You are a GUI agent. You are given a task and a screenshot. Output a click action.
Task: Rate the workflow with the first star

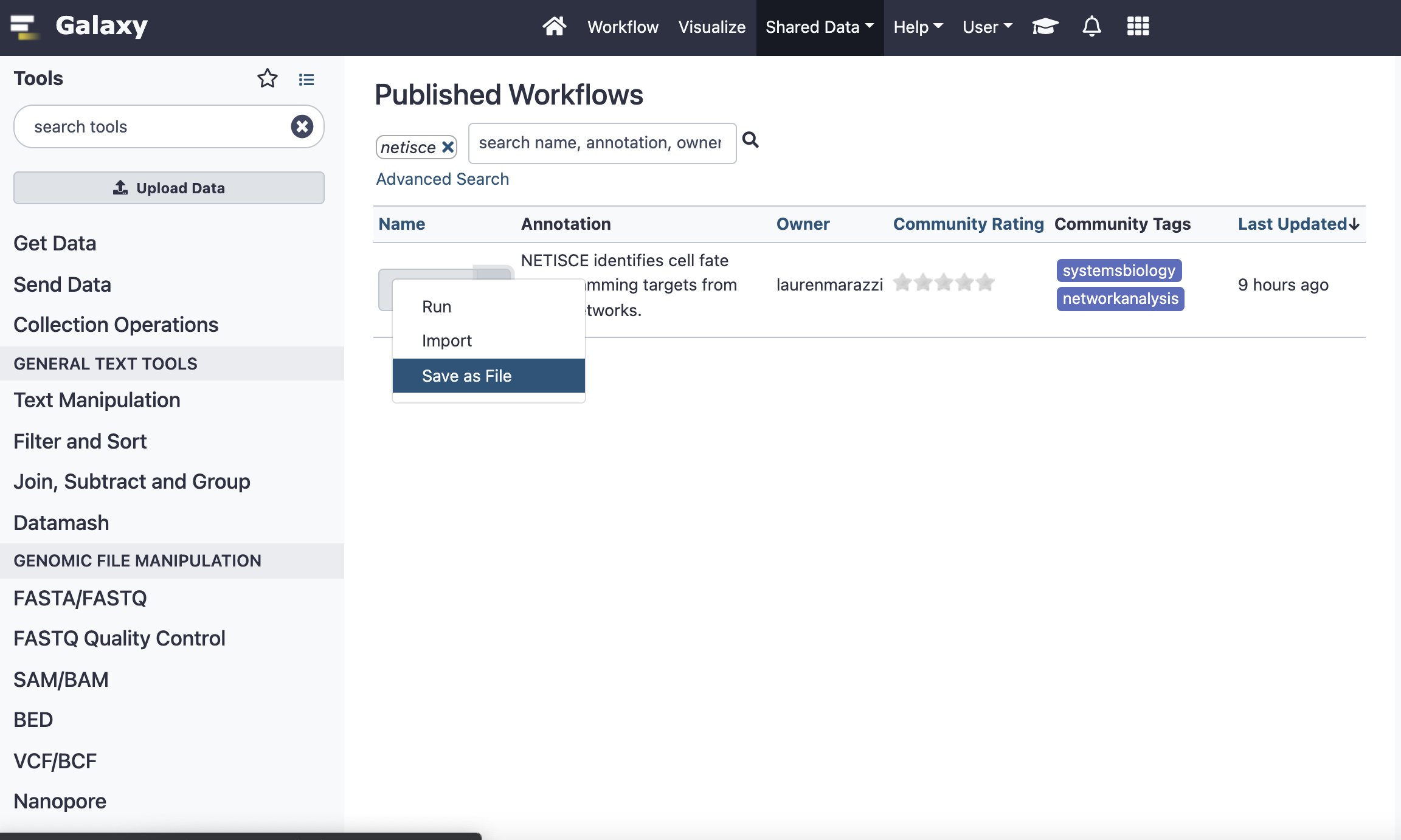(x=902, y=283)
